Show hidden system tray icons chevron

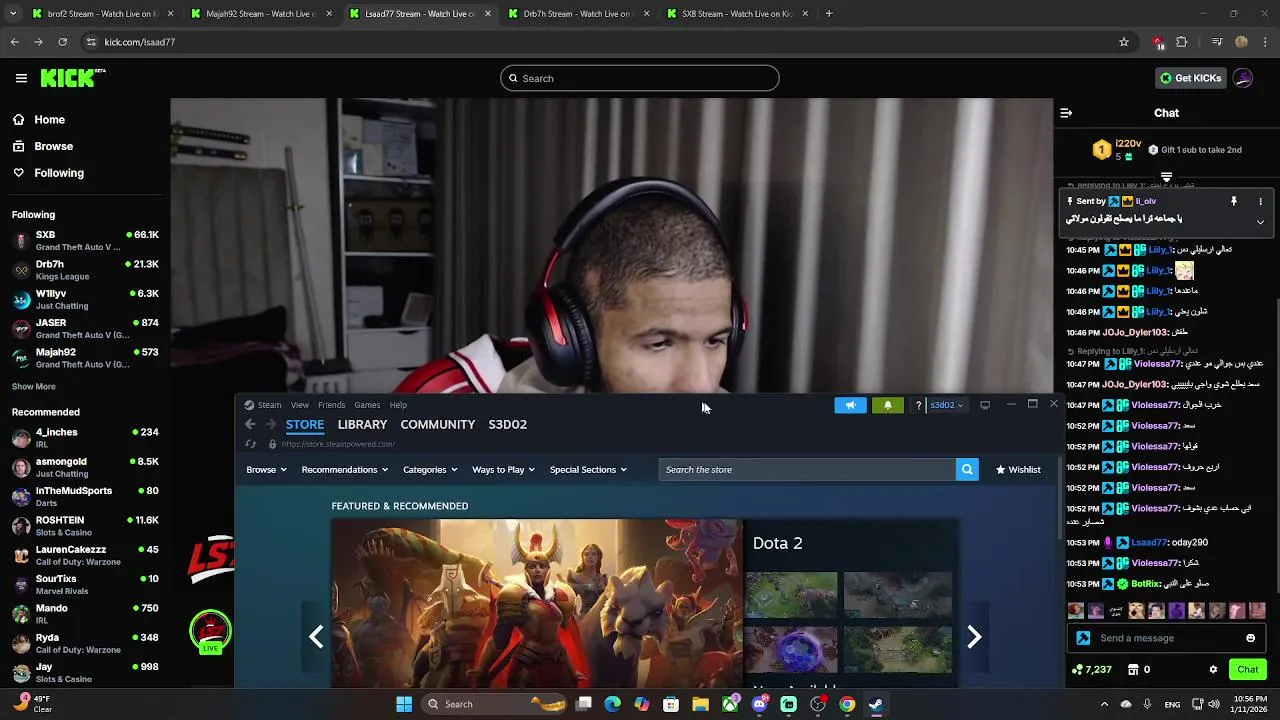[1104, 704]
